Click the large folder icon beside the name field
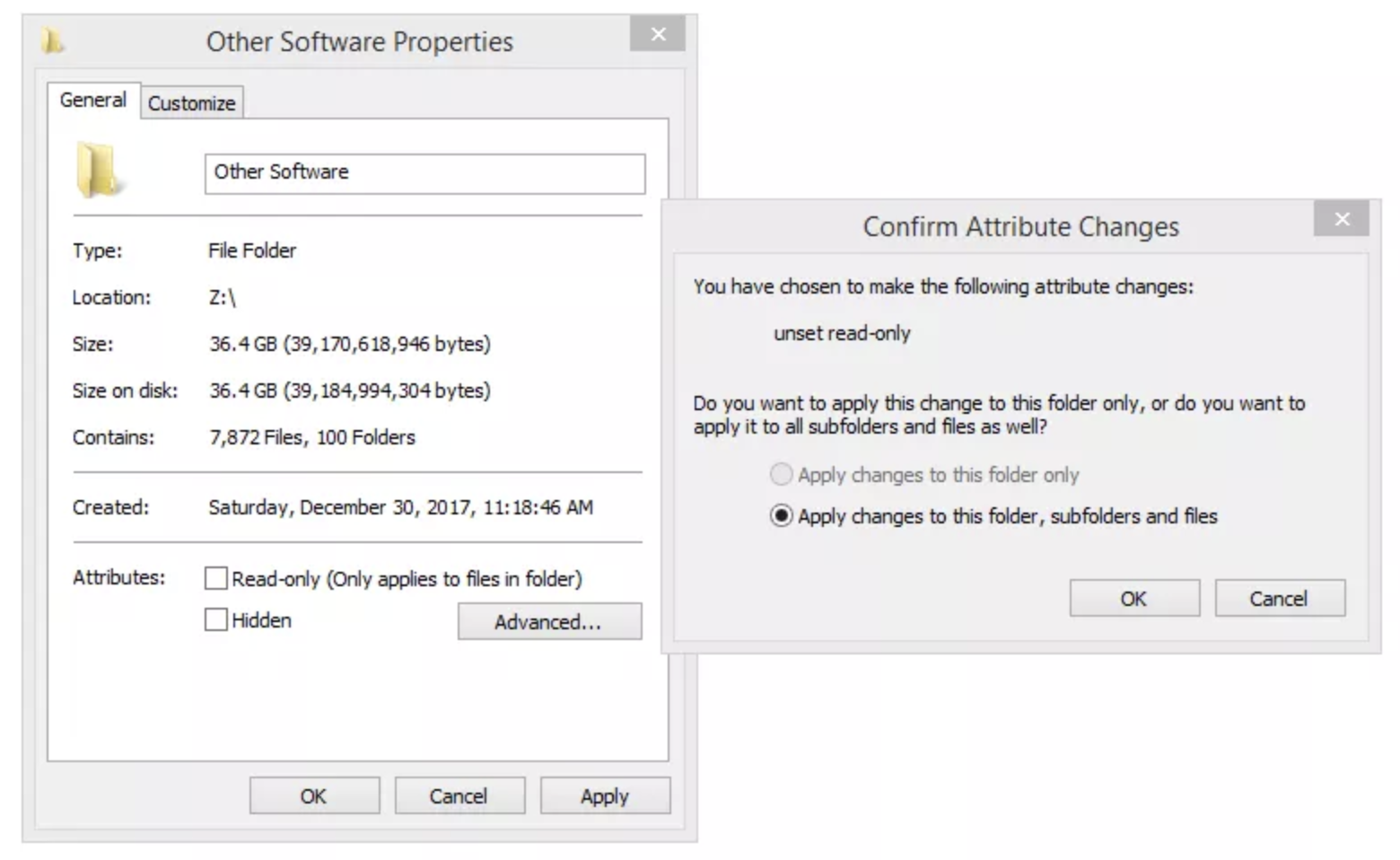 pyautogui.click(x=97, y=170)
